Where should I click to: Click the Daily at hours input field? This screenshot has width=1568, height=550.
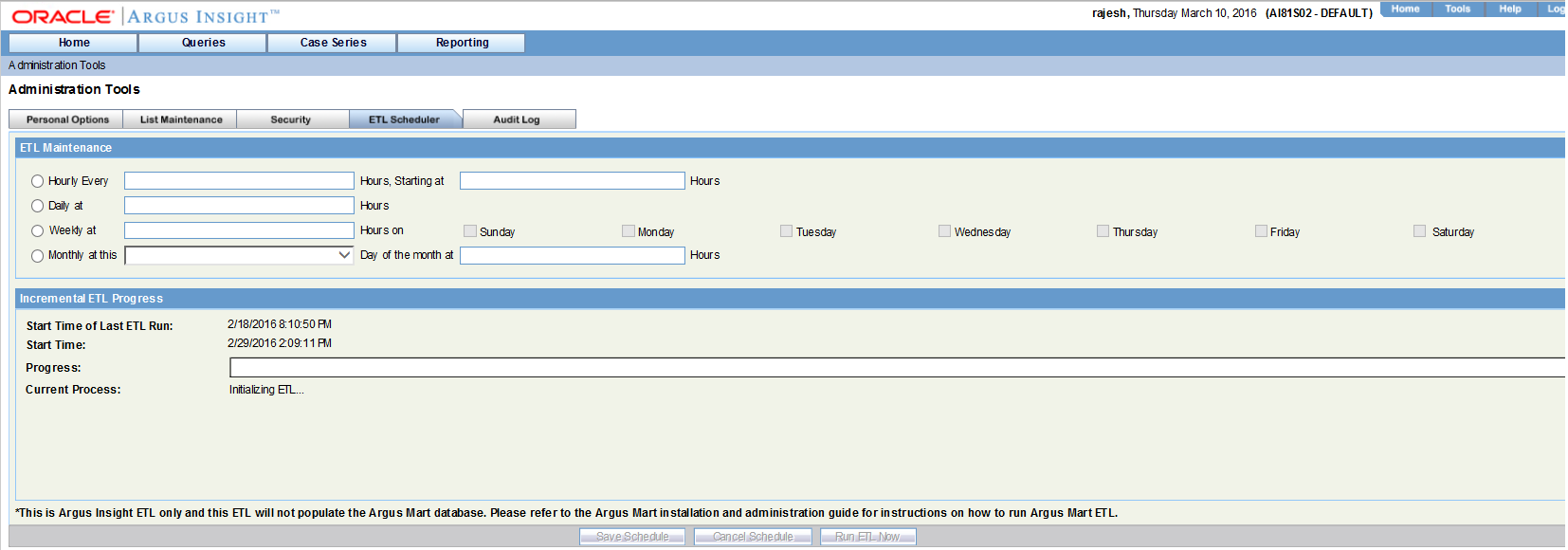239,206
